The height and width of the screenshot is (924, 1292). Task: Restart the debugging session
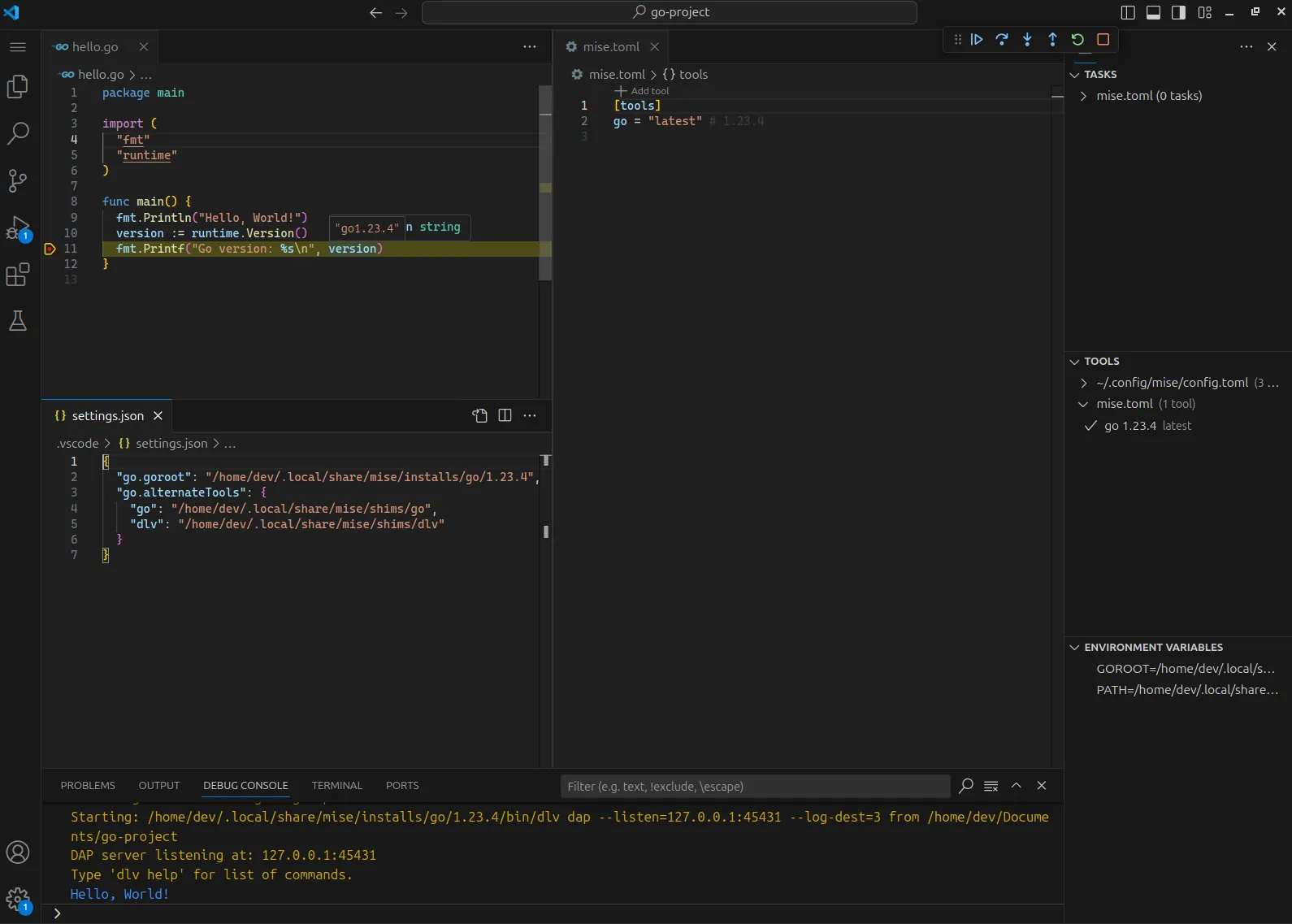click(1077, 39)
